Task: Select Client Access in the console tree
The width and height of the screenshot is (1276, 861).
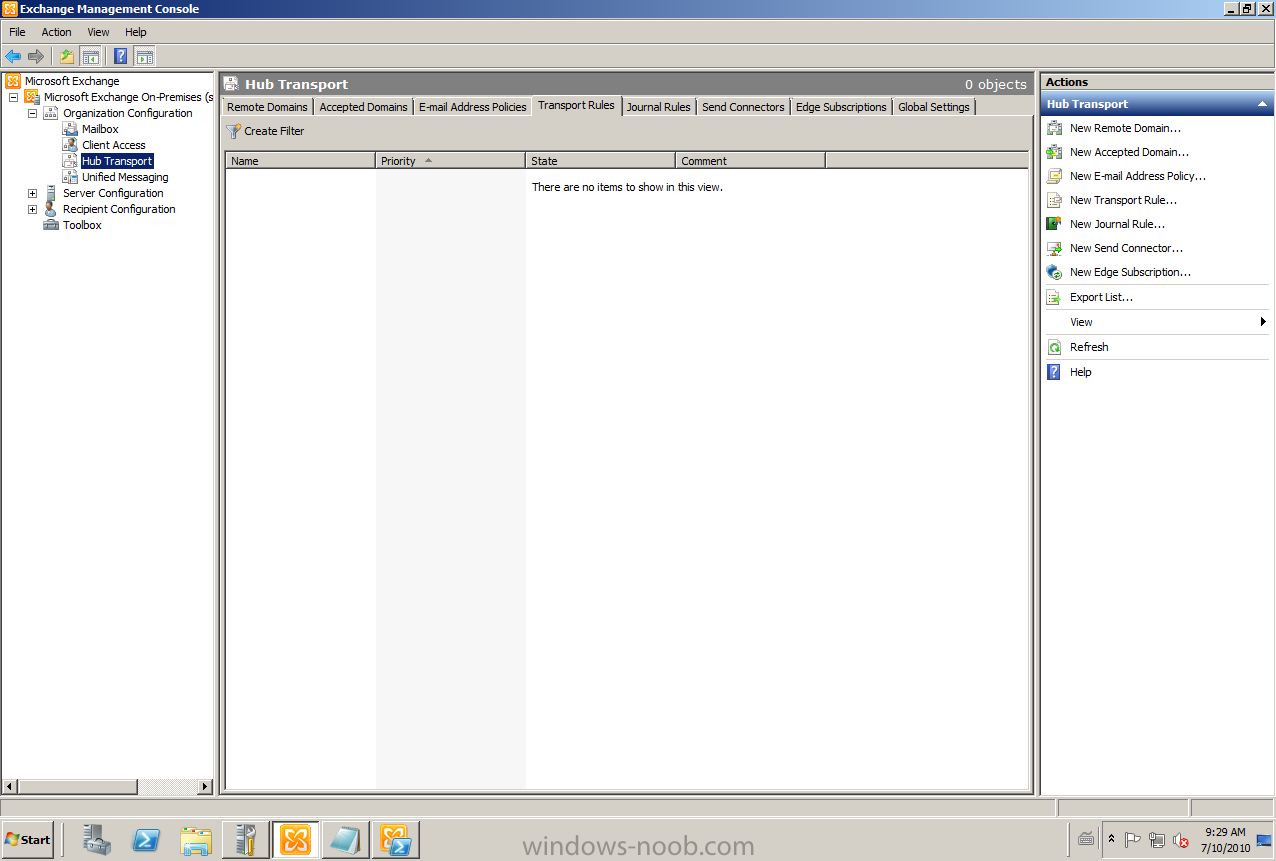Action: [114, 145]
